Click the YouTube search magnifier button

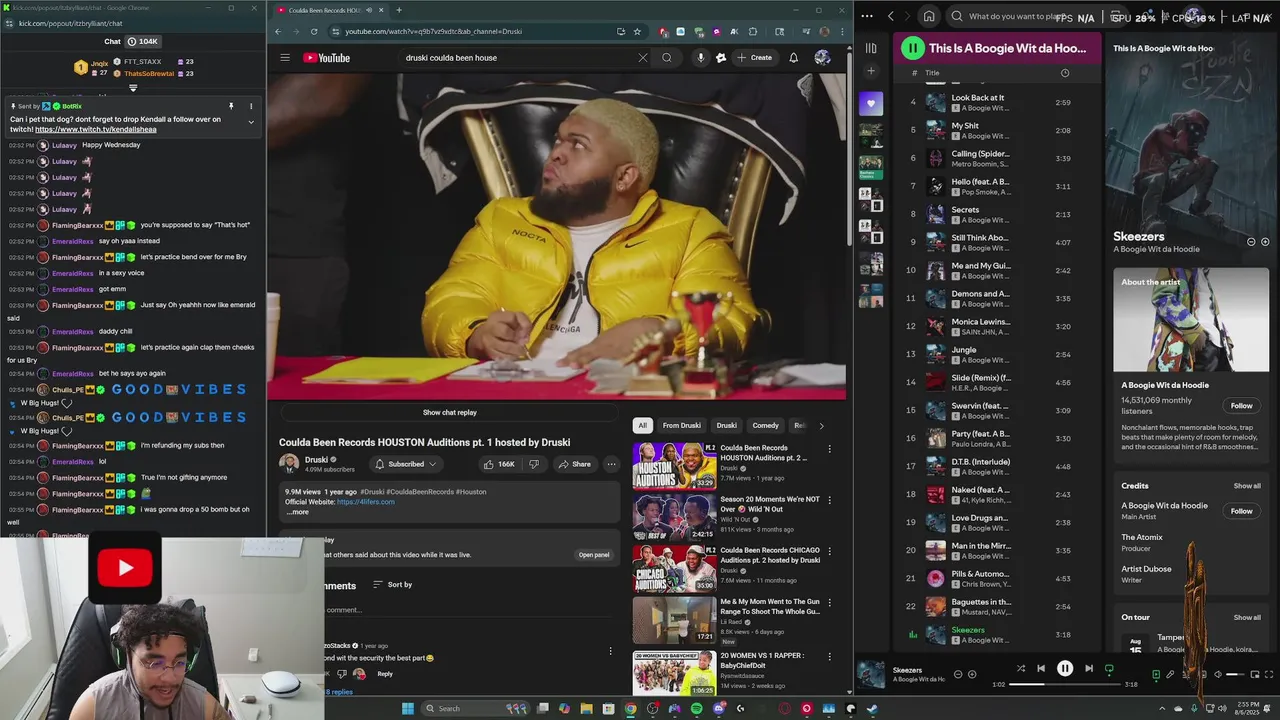pos(667,58)
